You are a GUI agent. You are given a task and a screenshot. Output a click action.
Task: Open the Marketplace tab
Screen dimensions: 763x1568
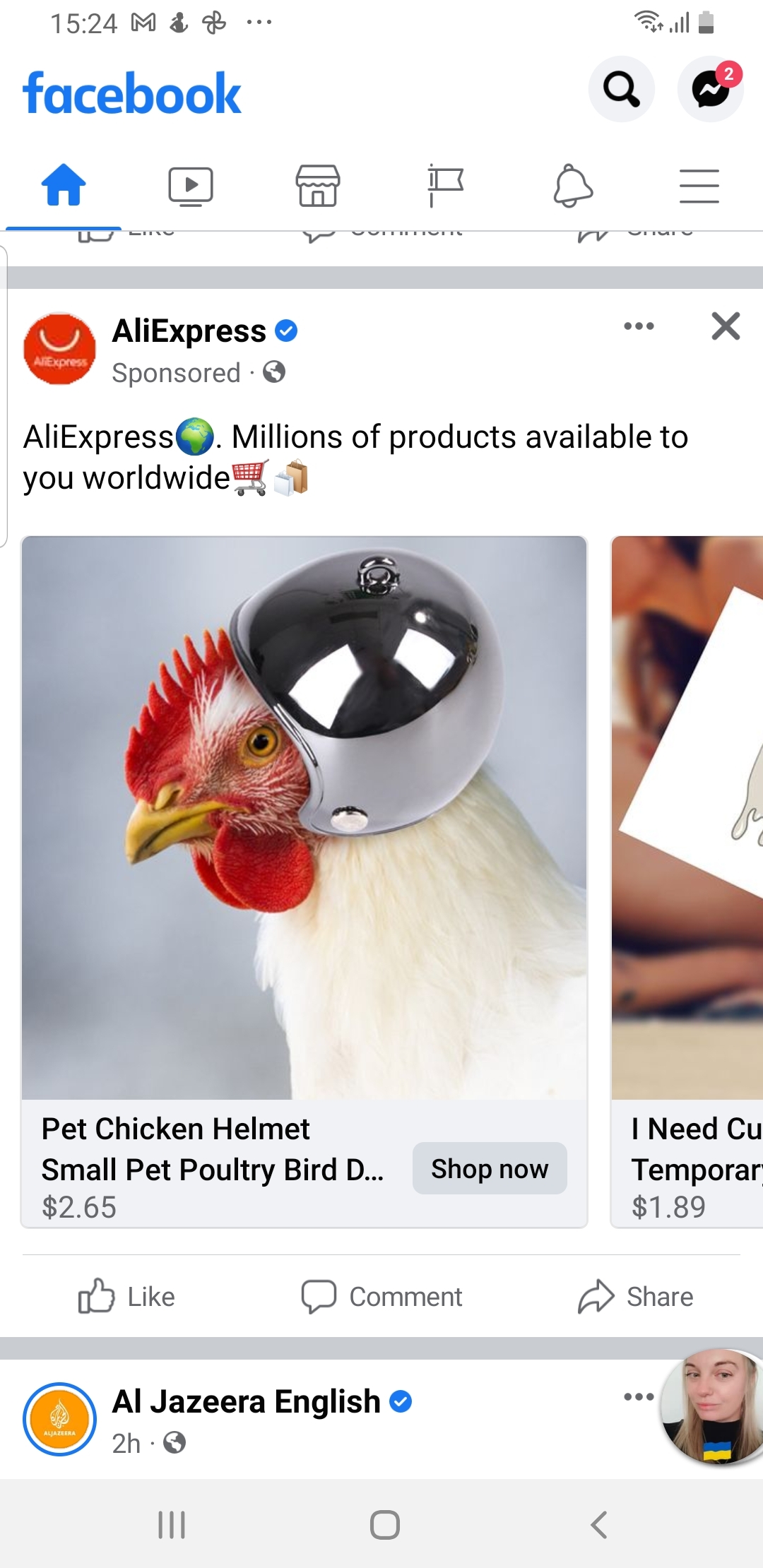pyautogui.click(x=318, y=186)
